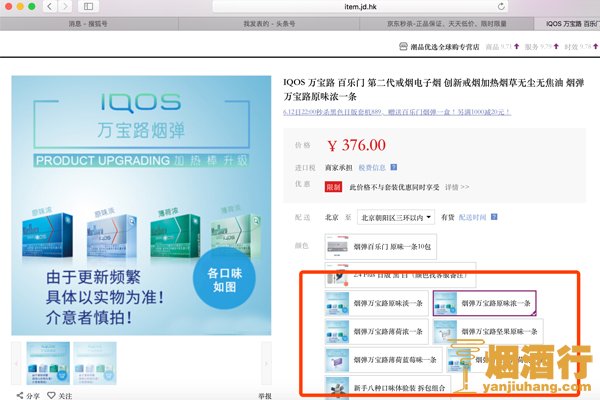Click the heart 关注 follow icon
Viewport: 600px width, 400px height.
(x=51, y=396)
